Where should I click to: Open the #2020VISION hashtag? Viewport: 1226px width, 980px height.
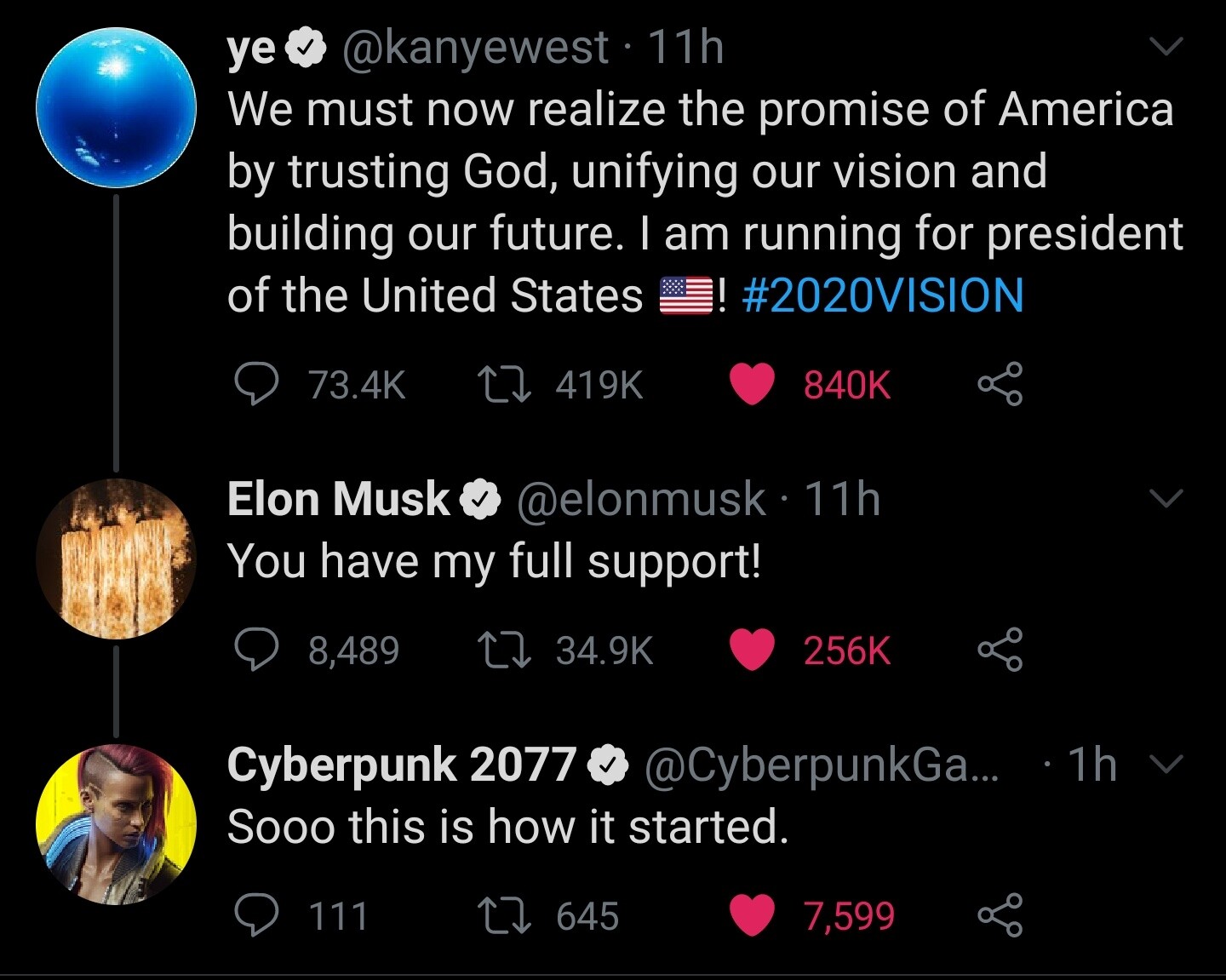(883, 295)
